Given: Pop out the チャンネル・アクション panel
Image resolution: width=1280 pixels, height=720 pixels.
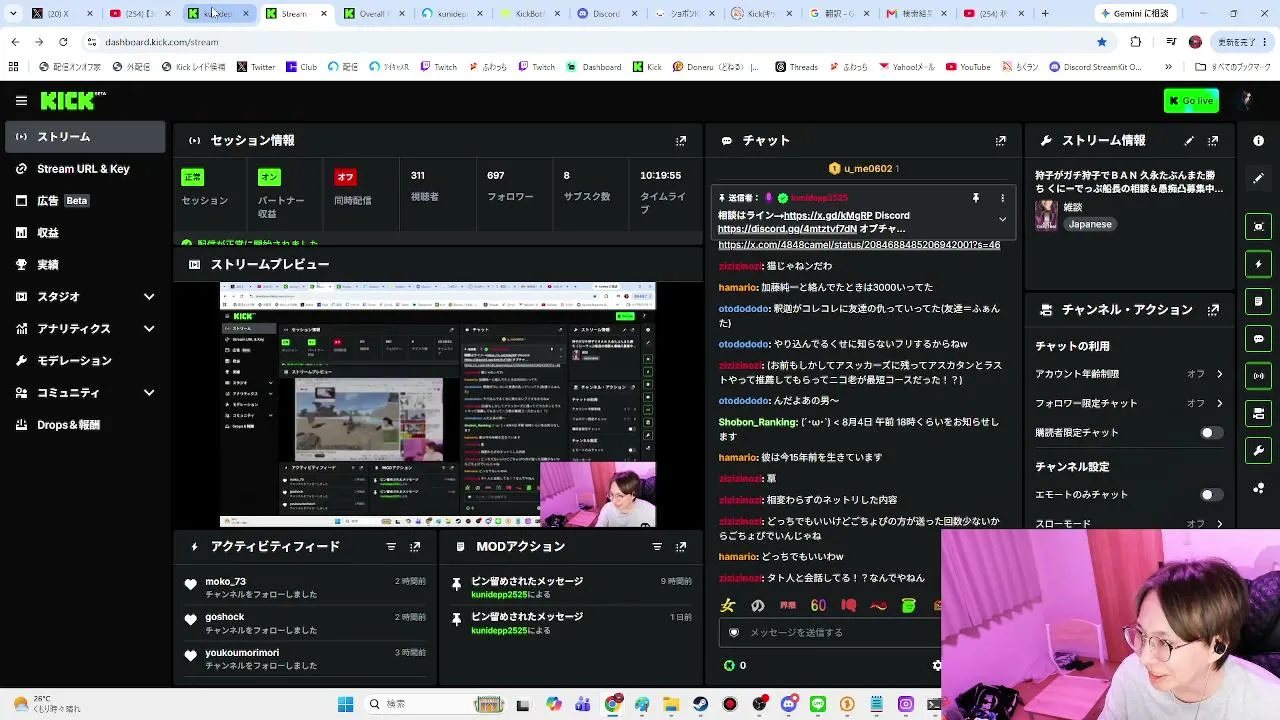Looking at the screenshot, I should coord(1213,310).
